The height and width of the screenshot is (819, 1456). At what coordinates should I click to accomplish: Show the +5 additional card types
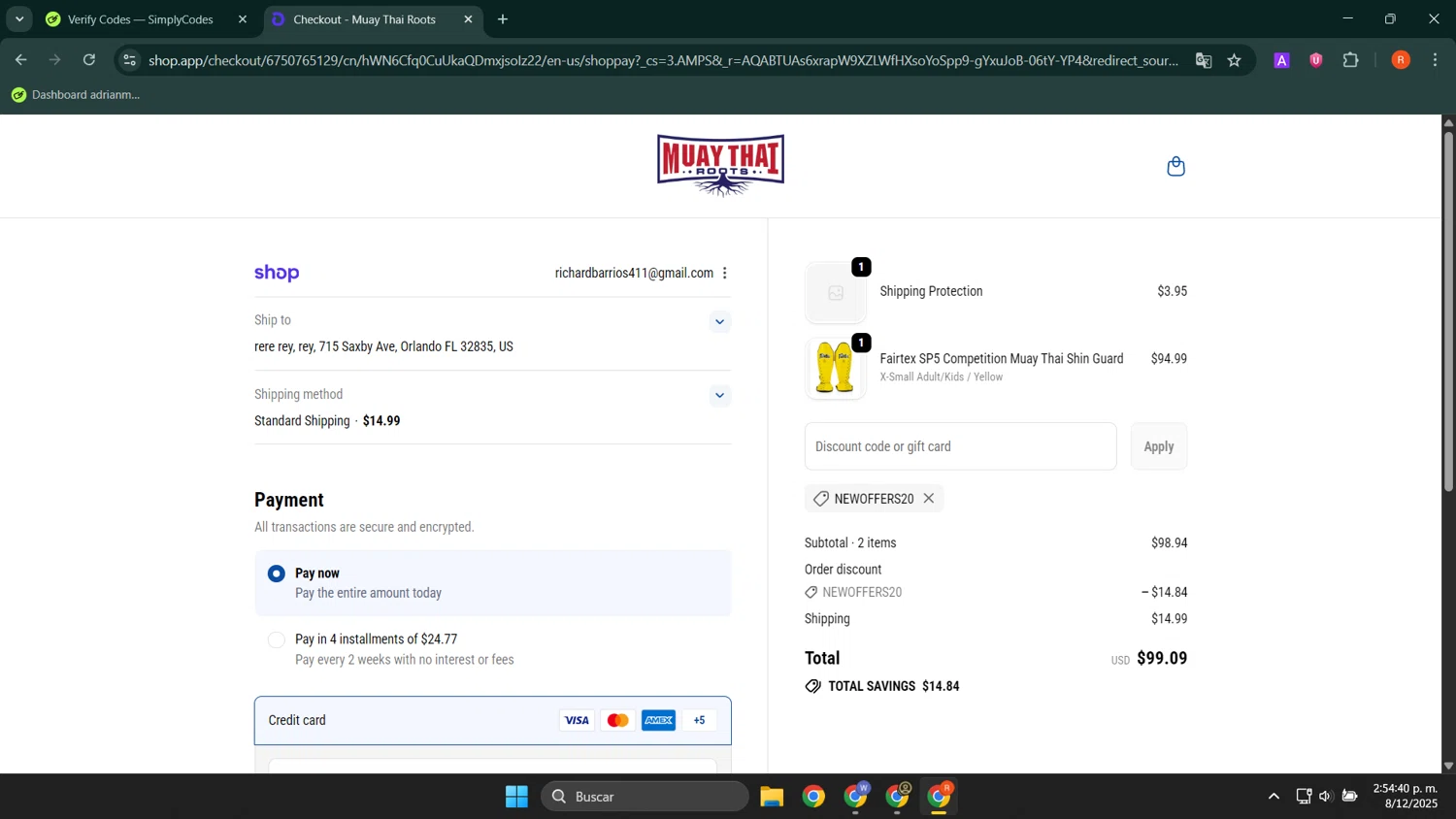[699, 720]
